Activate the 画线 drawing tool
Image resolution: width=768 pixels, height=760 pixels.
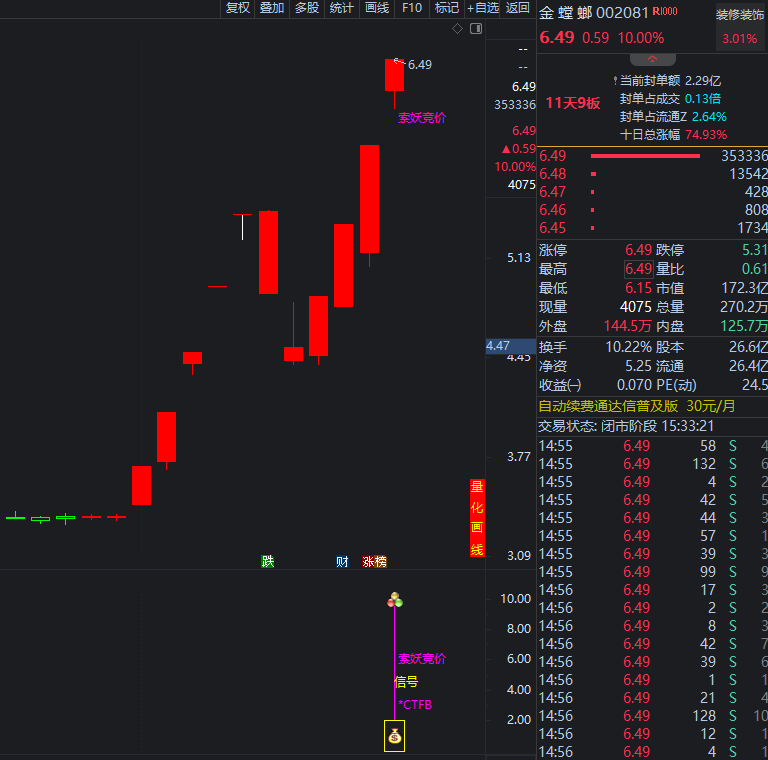(377, 8)
